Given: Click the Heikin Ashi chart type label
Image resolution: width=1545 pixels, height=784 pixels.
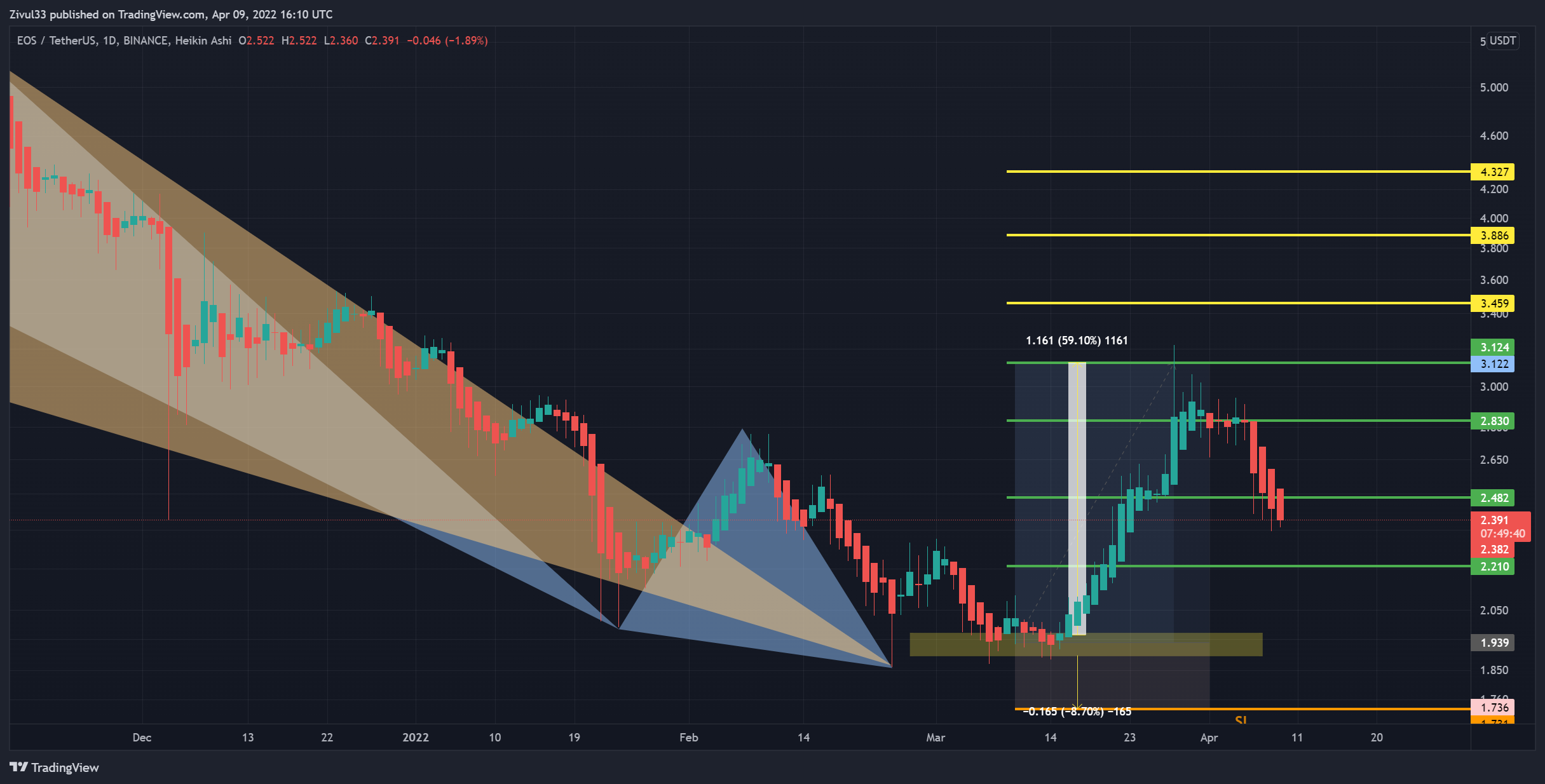Looking at the screenshot, I should point(203,41).
